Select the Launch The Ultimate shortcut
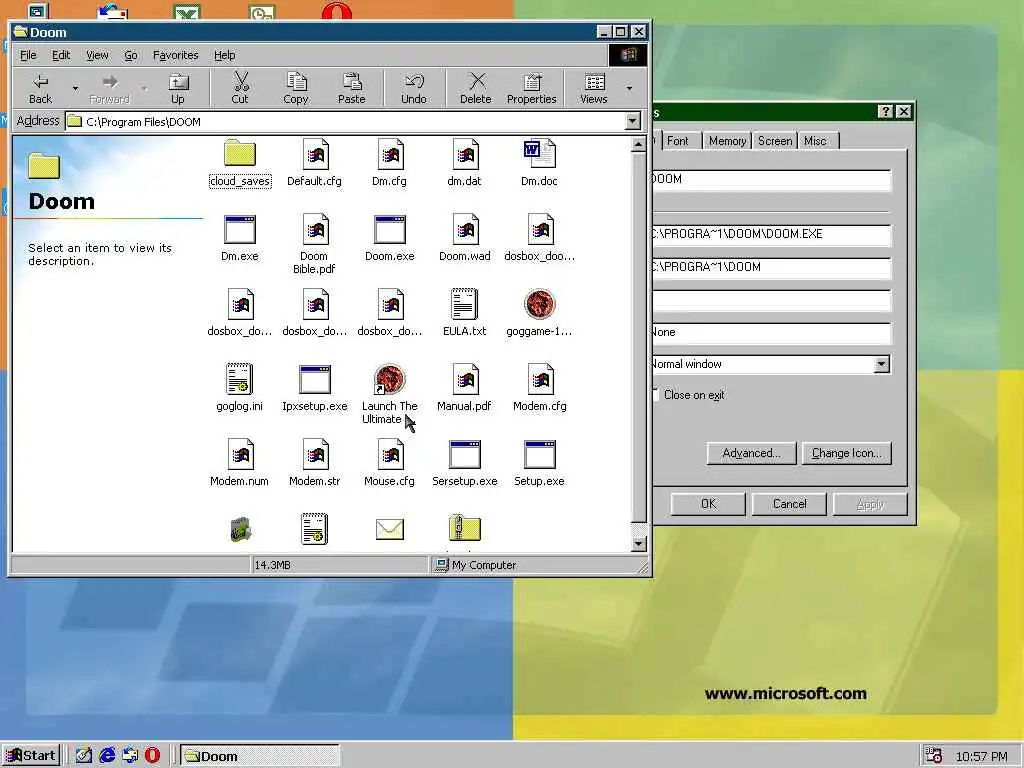The width and height of the screenshot is (1024, 768). (390, 394)
